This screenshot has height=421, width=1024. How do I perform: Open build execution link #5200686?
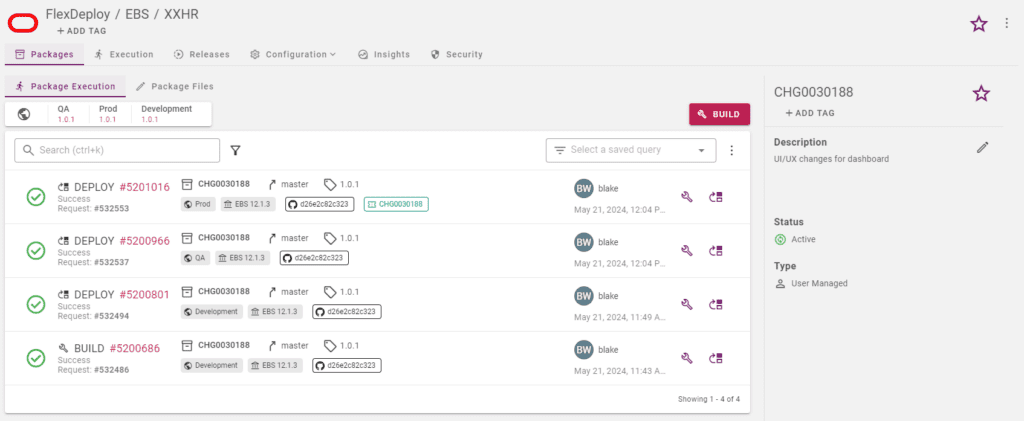(x=135, y=348)
